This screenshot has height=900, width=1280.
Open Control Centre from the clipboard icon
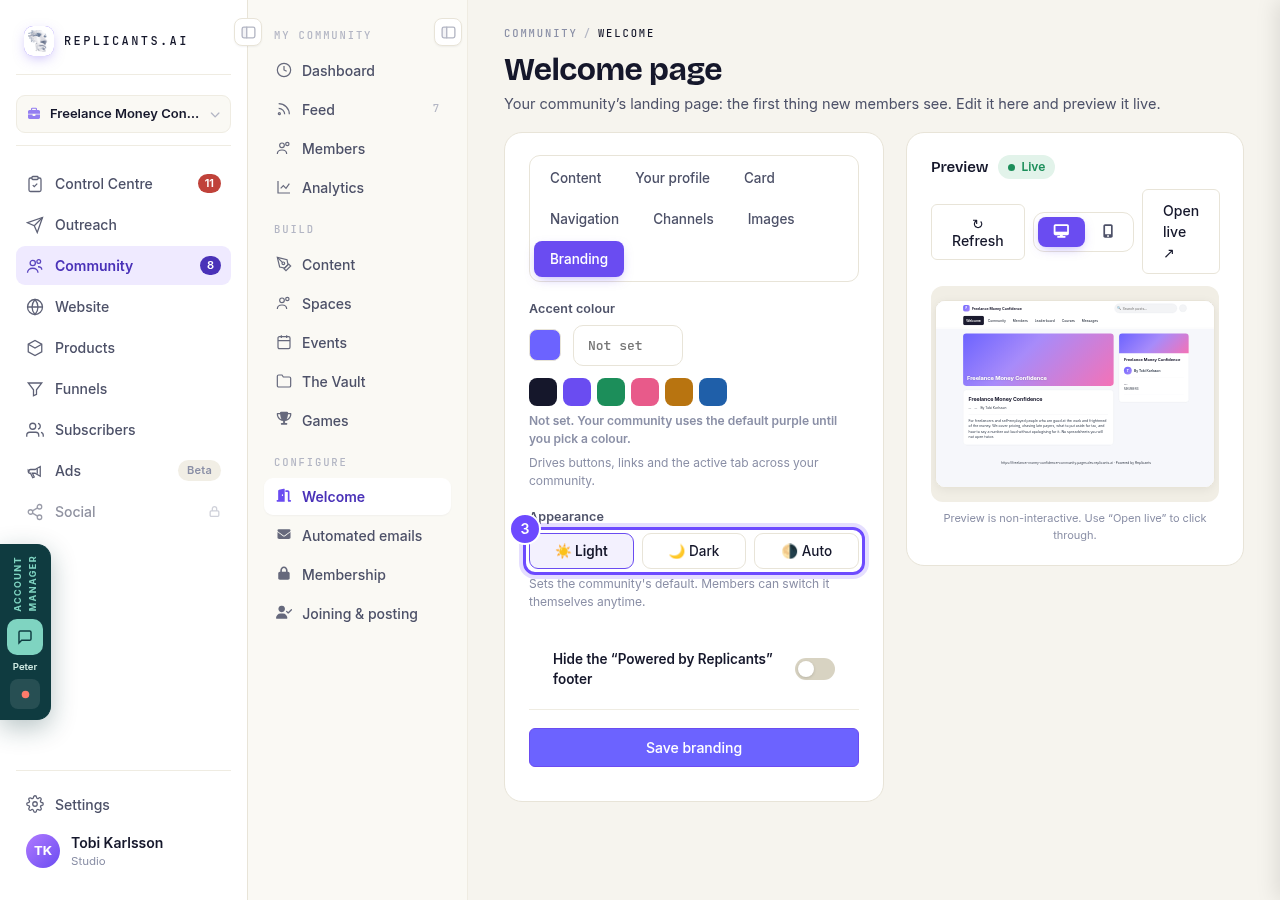point(35,184)
